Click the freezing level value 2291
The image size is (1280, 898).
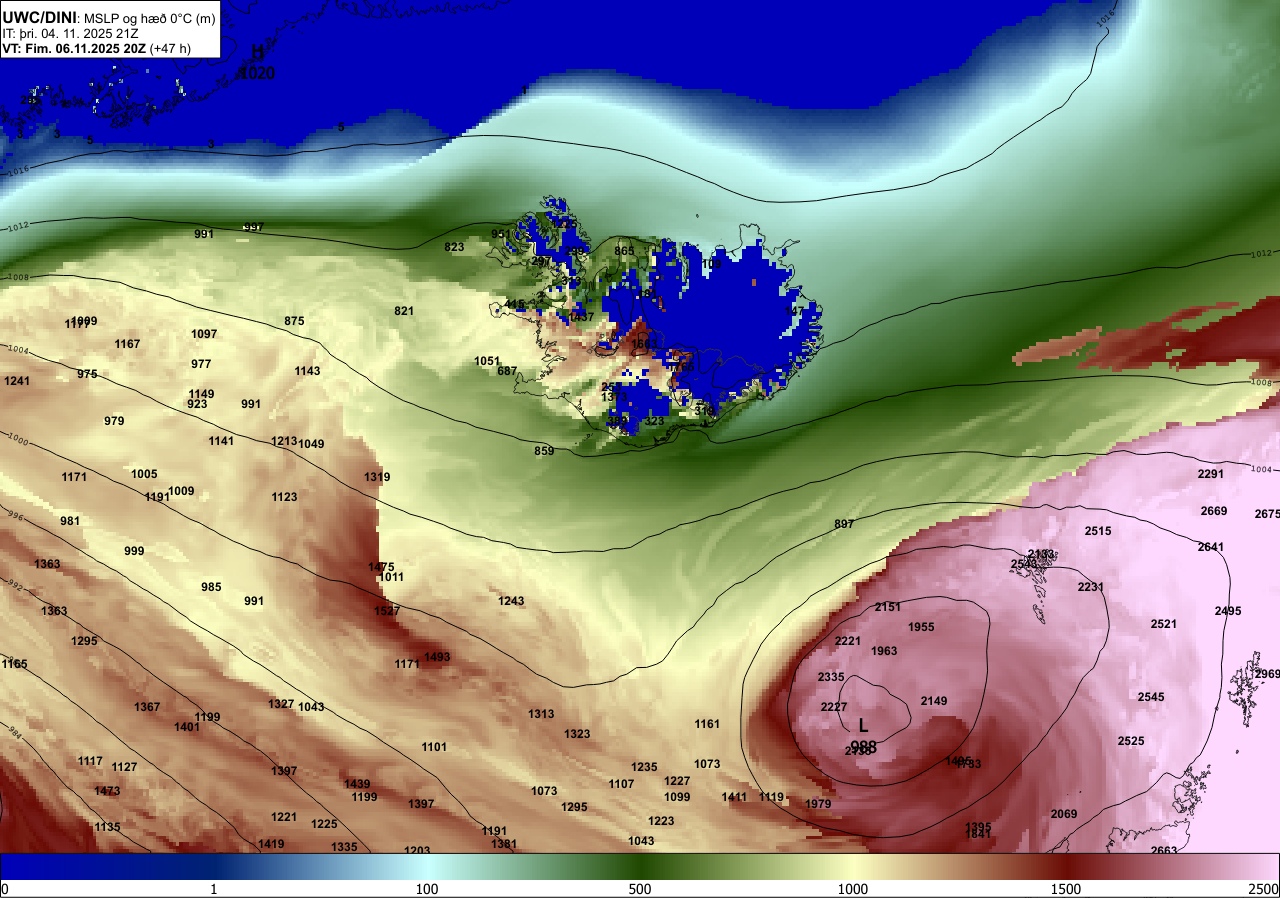(1211, 474)
